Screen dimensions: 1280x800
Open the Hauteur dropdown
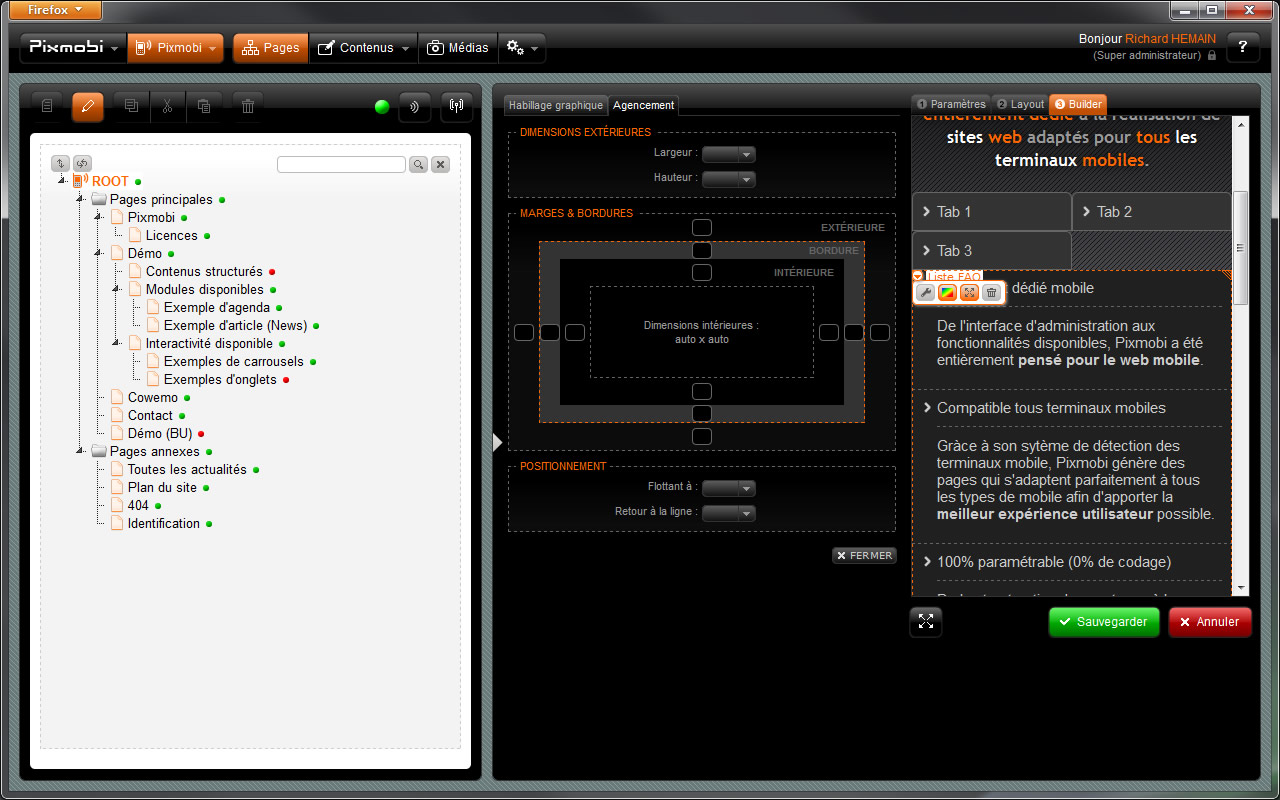pyautogui.click(x=729, y=179)
